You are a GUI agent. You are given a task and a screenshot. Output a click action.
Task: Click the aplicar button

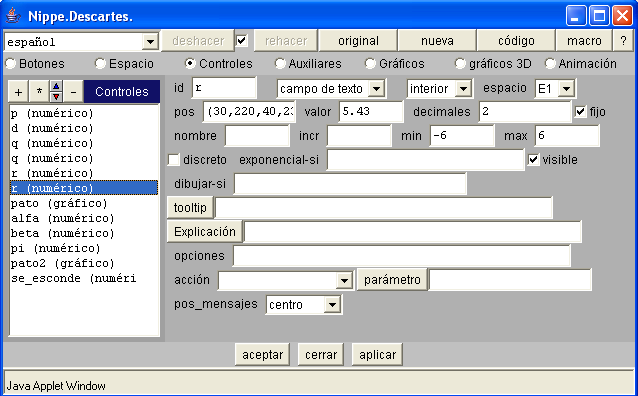click(x=377, y=354)
